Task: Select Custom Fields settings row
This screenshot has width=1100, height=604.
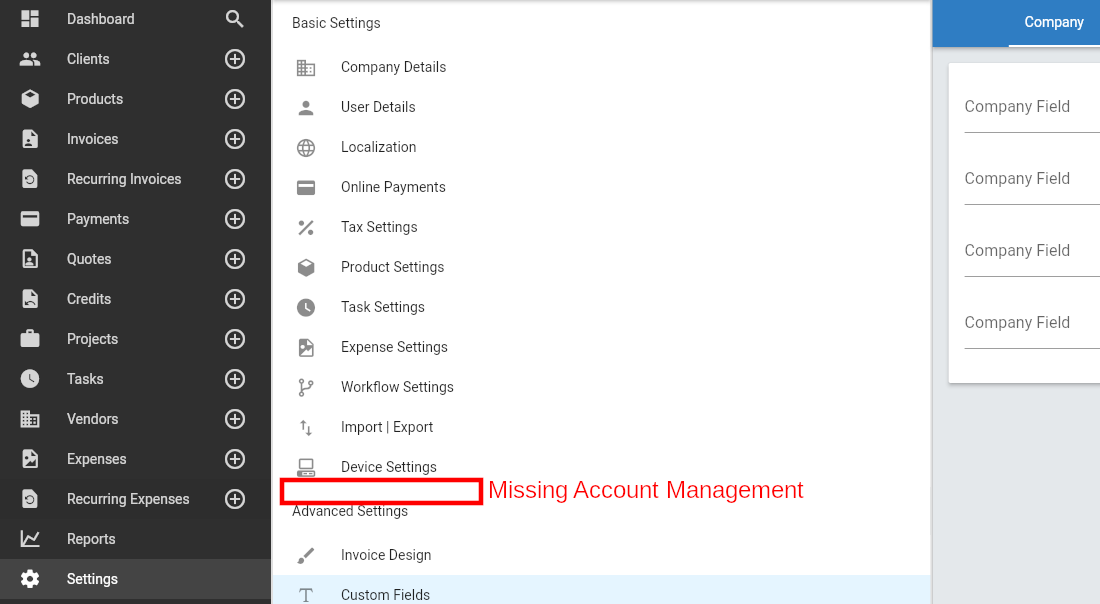Action: click(x=601, y=591)
